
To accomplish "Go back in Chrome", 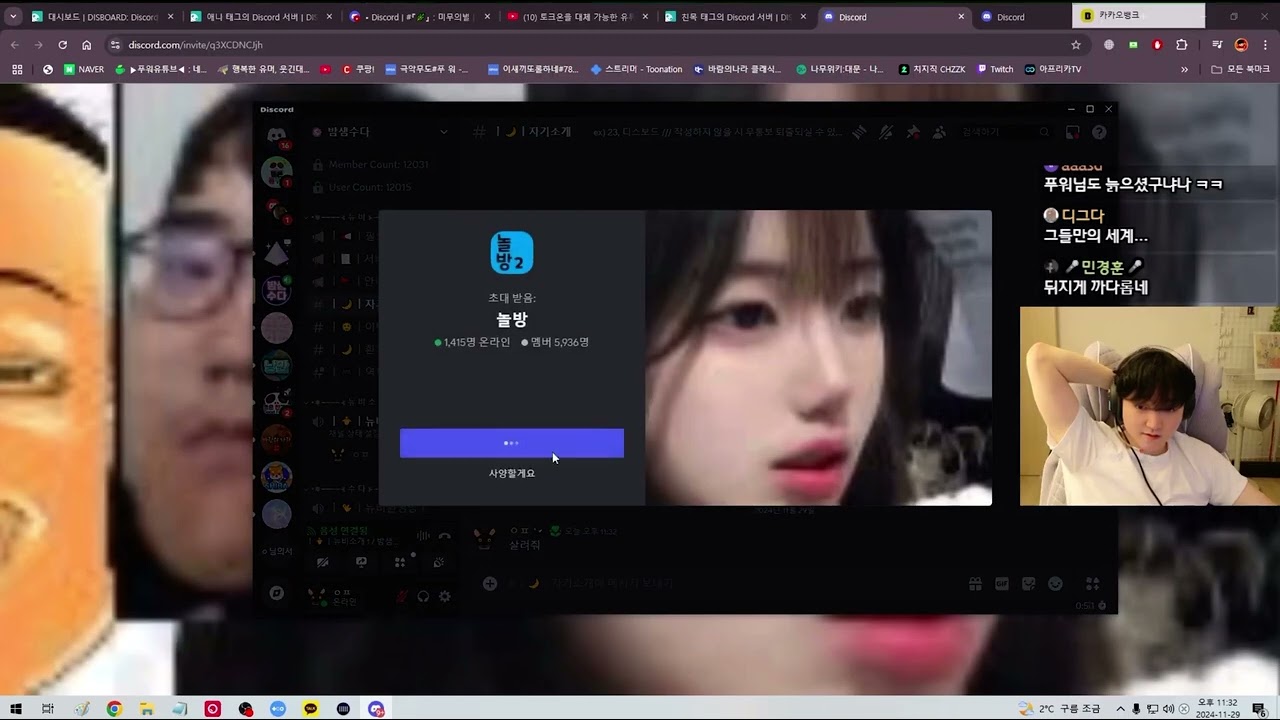I will coord(15,45).
